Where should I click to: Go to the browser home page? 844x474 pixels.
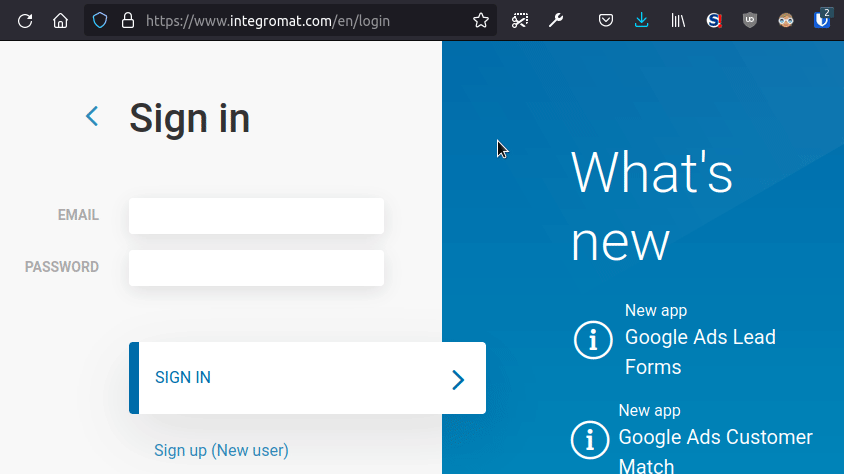(x=60, y=20)
